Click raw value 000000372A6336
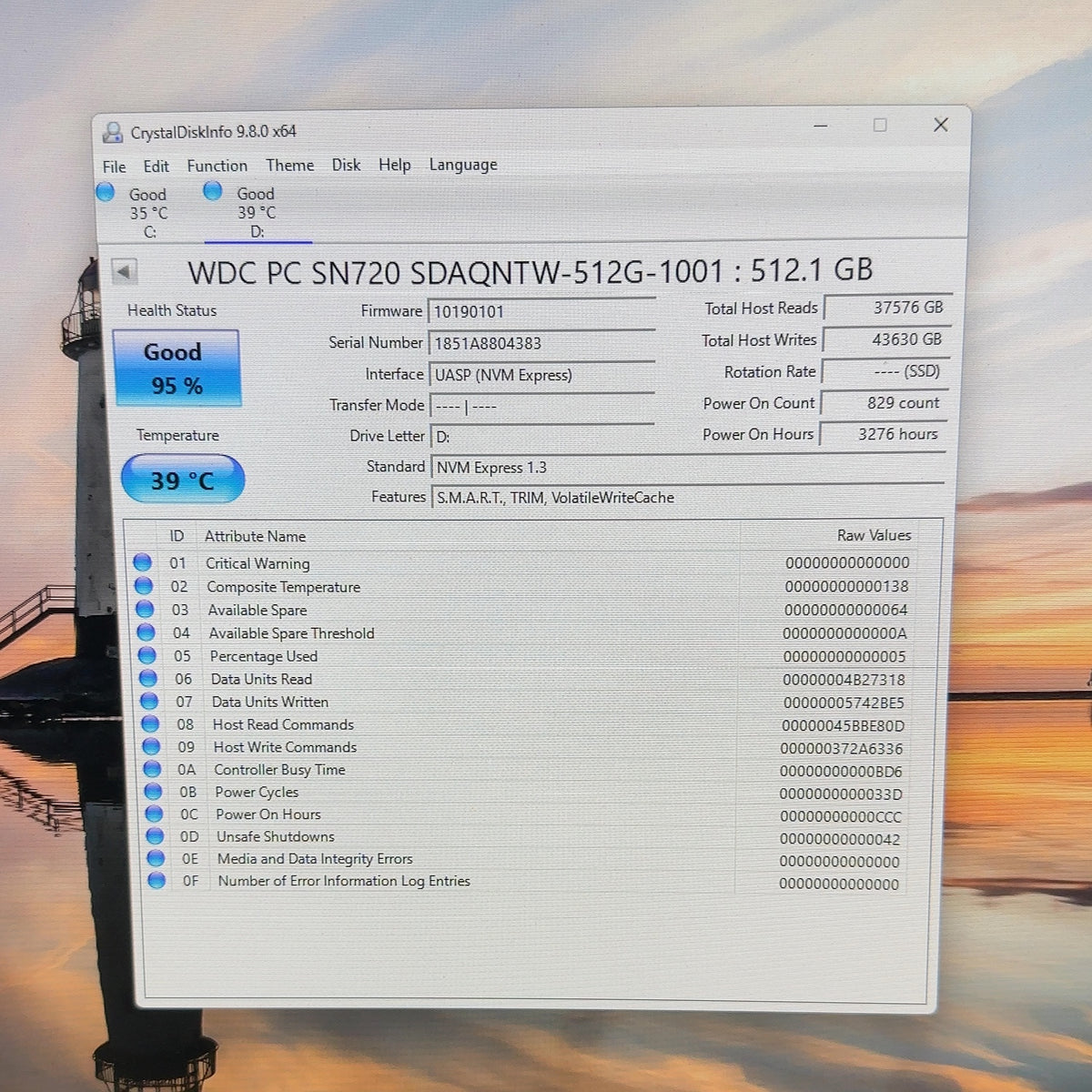Image resolution: width=1092 pixels, height=1092 pixels. coord(842,748)
